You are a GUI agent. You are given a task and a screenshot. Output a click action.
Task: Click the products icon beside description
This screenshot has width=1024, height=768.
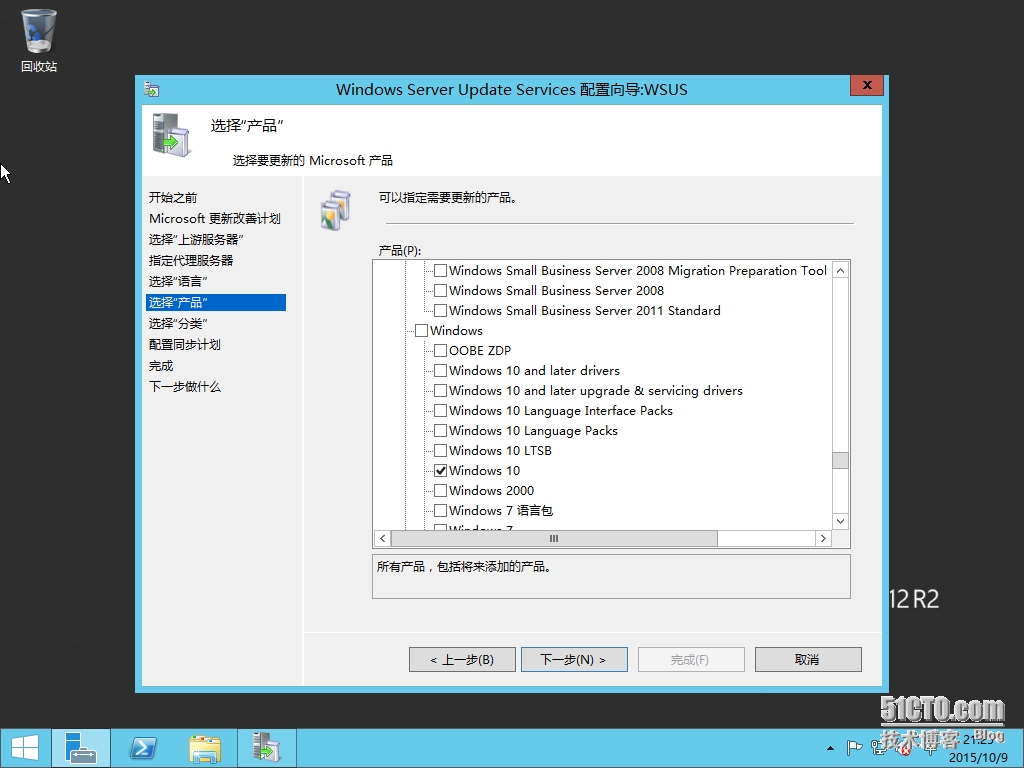pos(336,210)
